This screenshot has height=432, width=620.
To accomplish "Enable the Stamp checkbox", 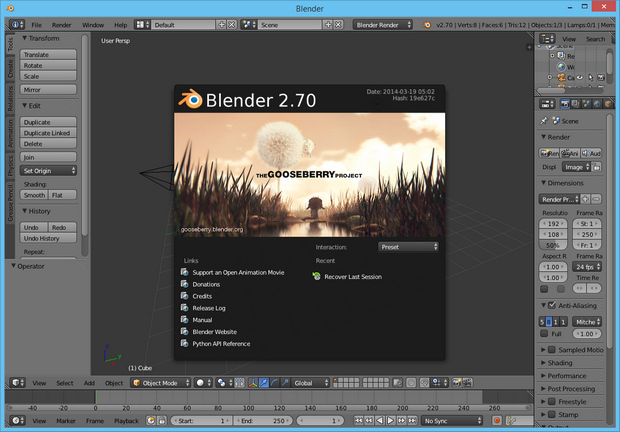I will point(552,415).
